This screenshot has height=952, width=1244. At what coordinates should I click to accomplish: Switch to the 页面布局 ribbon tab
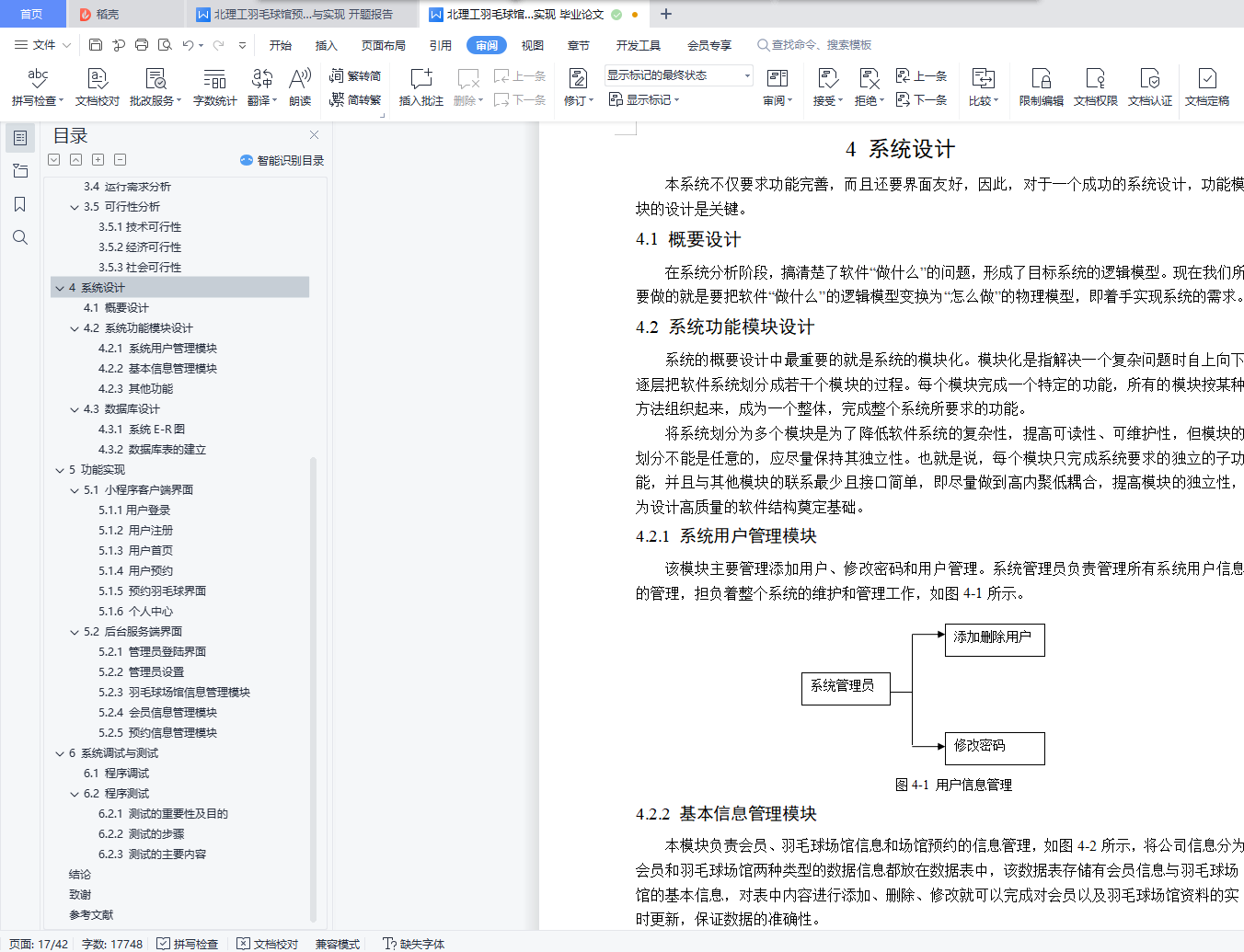[384, 45]
